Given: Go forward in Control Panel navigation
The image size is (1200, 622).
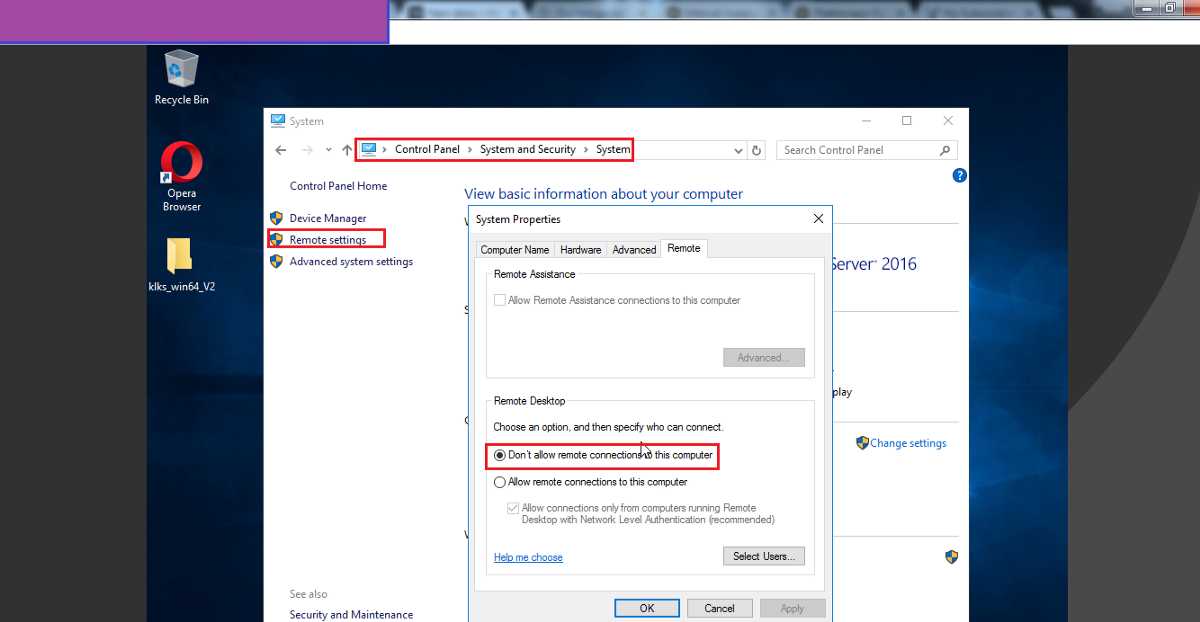Looking at the screenshot, I should tap(307, 150).
